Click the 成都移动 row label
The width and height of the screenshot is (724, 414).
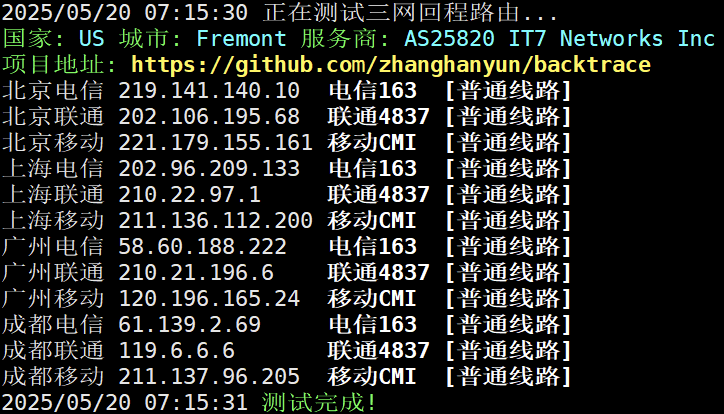pos(53,377)
